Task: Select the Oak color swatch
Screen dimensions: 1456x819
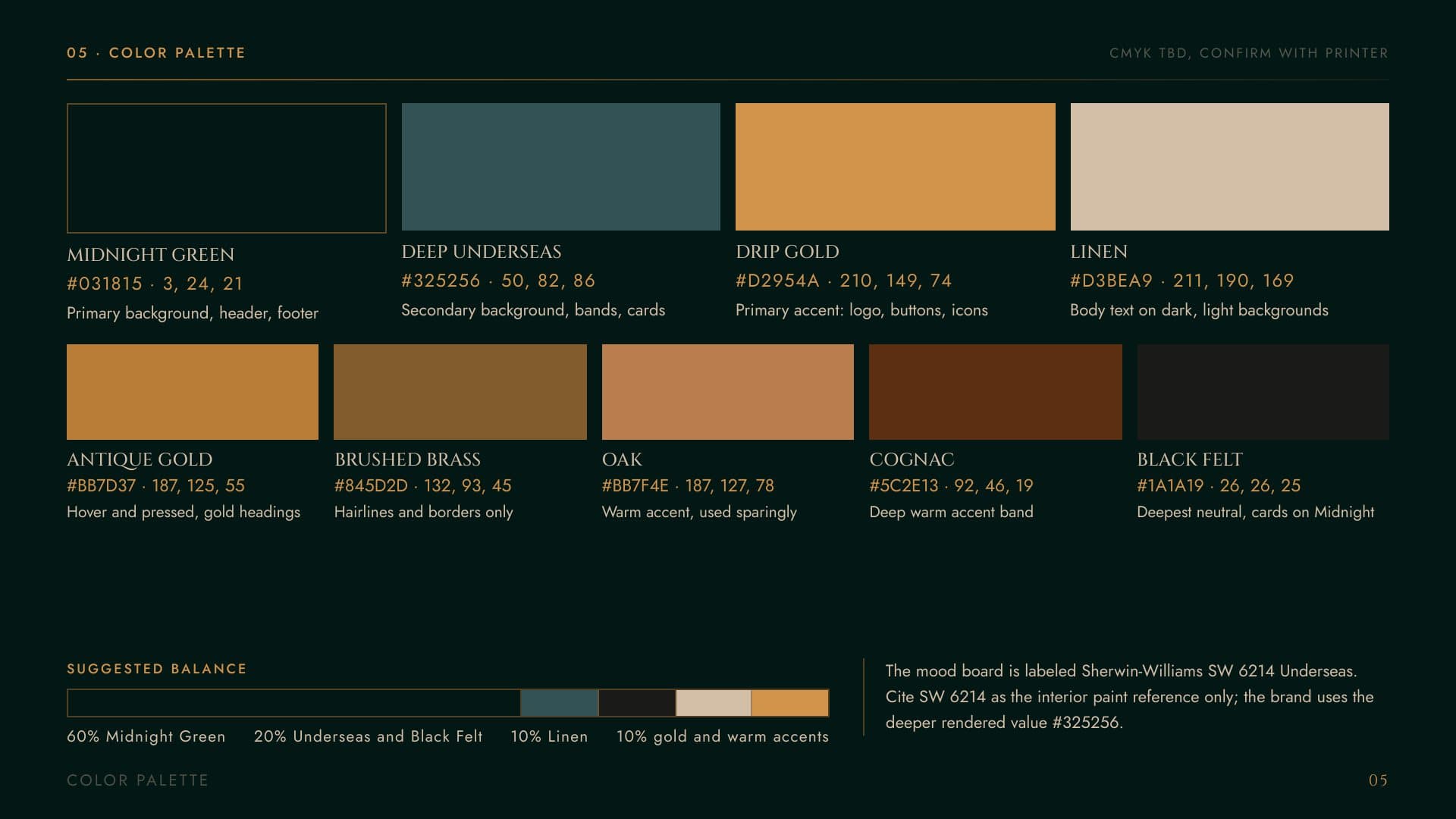Action: [x=728, y=392]
